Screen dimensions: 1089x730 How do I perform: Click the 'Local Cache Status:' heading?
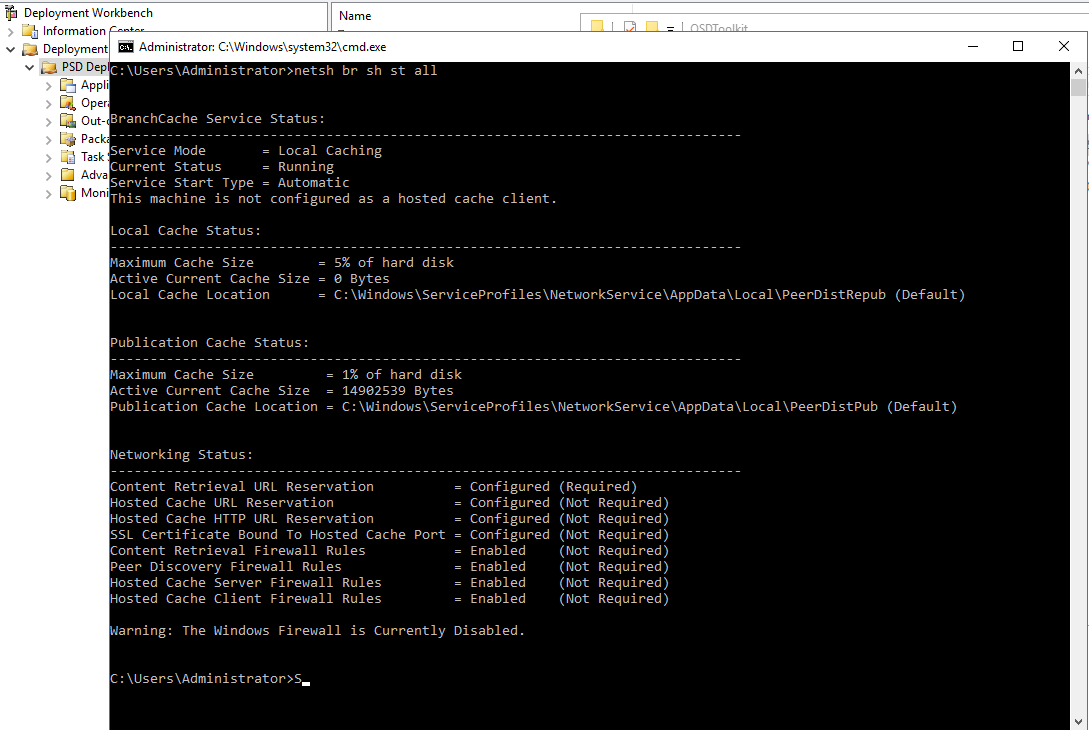(x=185, y=230)
